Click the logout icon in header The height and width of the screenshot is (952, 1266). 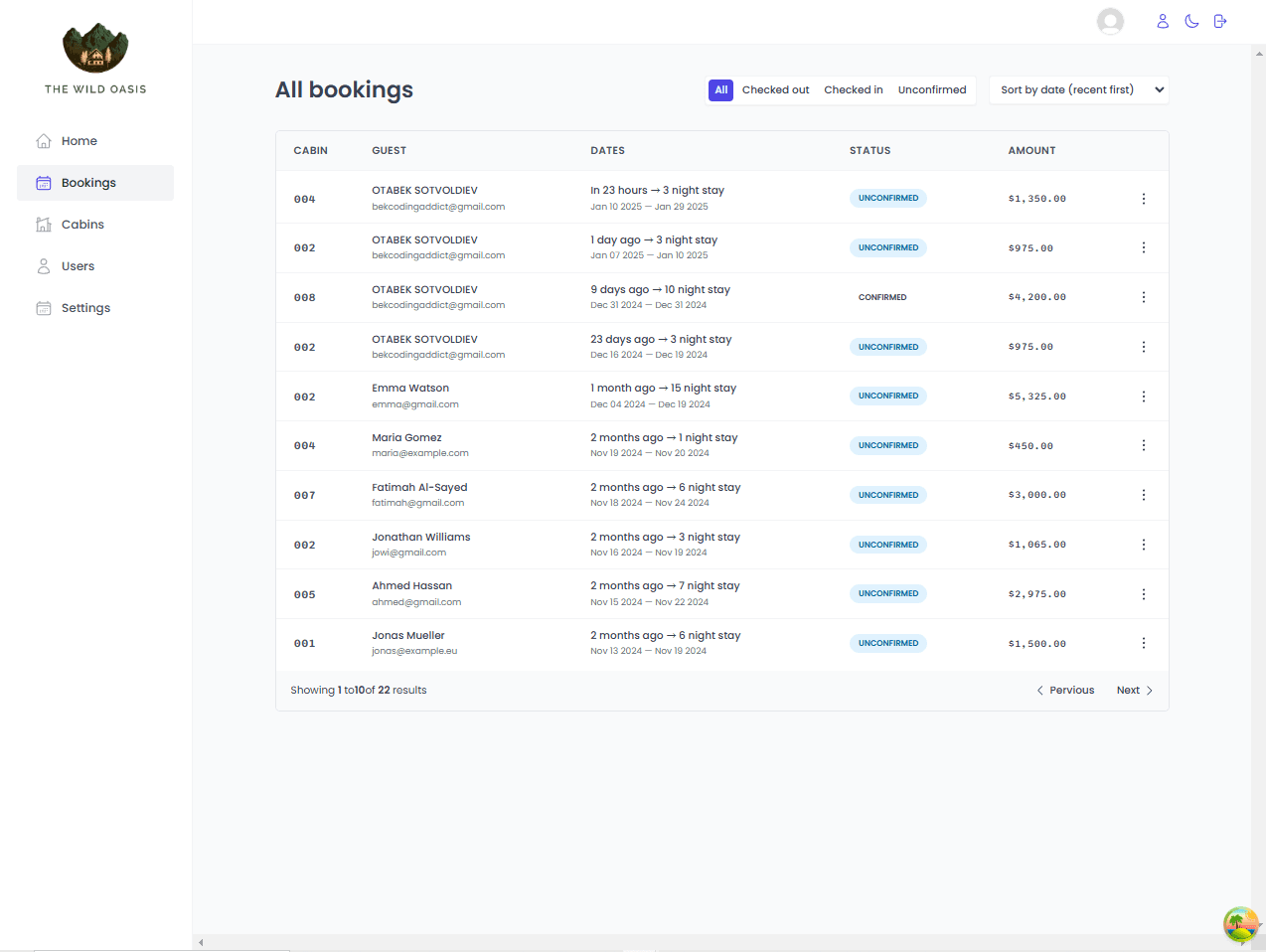(x=1220, y=21)
